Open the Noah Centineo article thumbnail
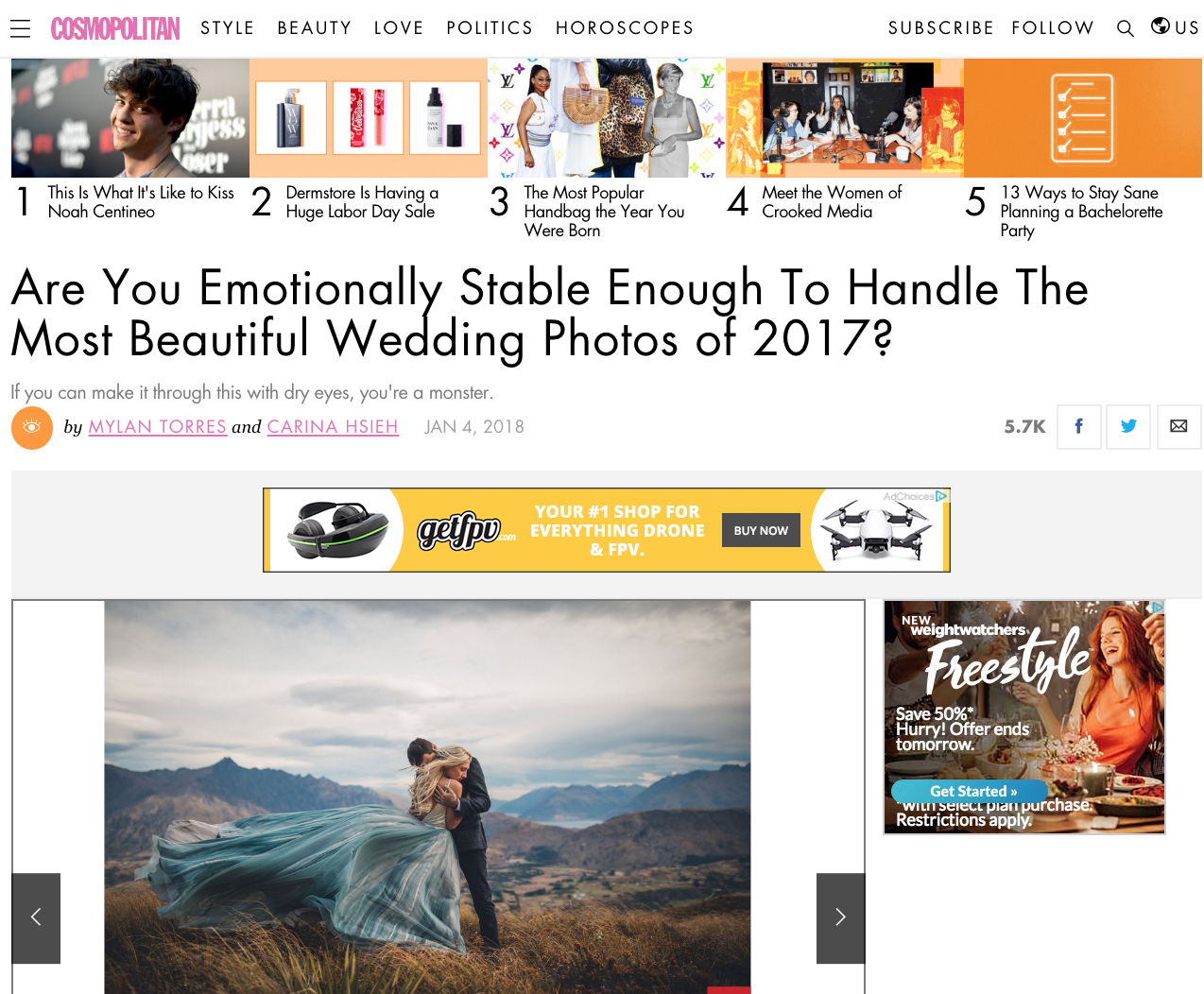The image size is (1204, 994). pyautogui.click(x=130, y=118)
